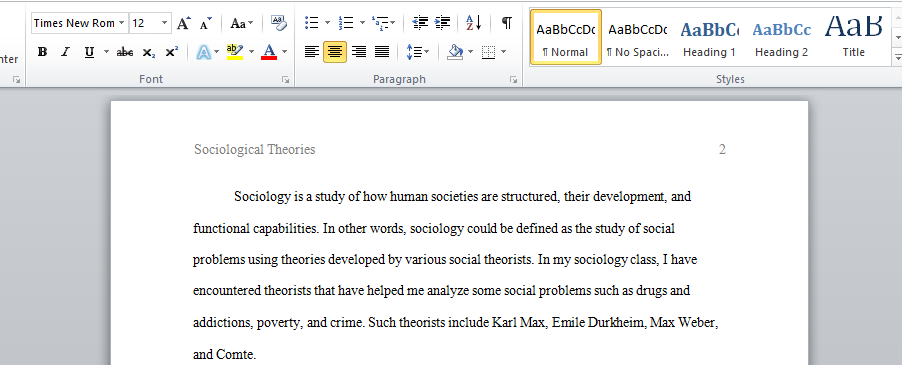Toggle Subscript formatting
The image size is (902, 365).
148,52
